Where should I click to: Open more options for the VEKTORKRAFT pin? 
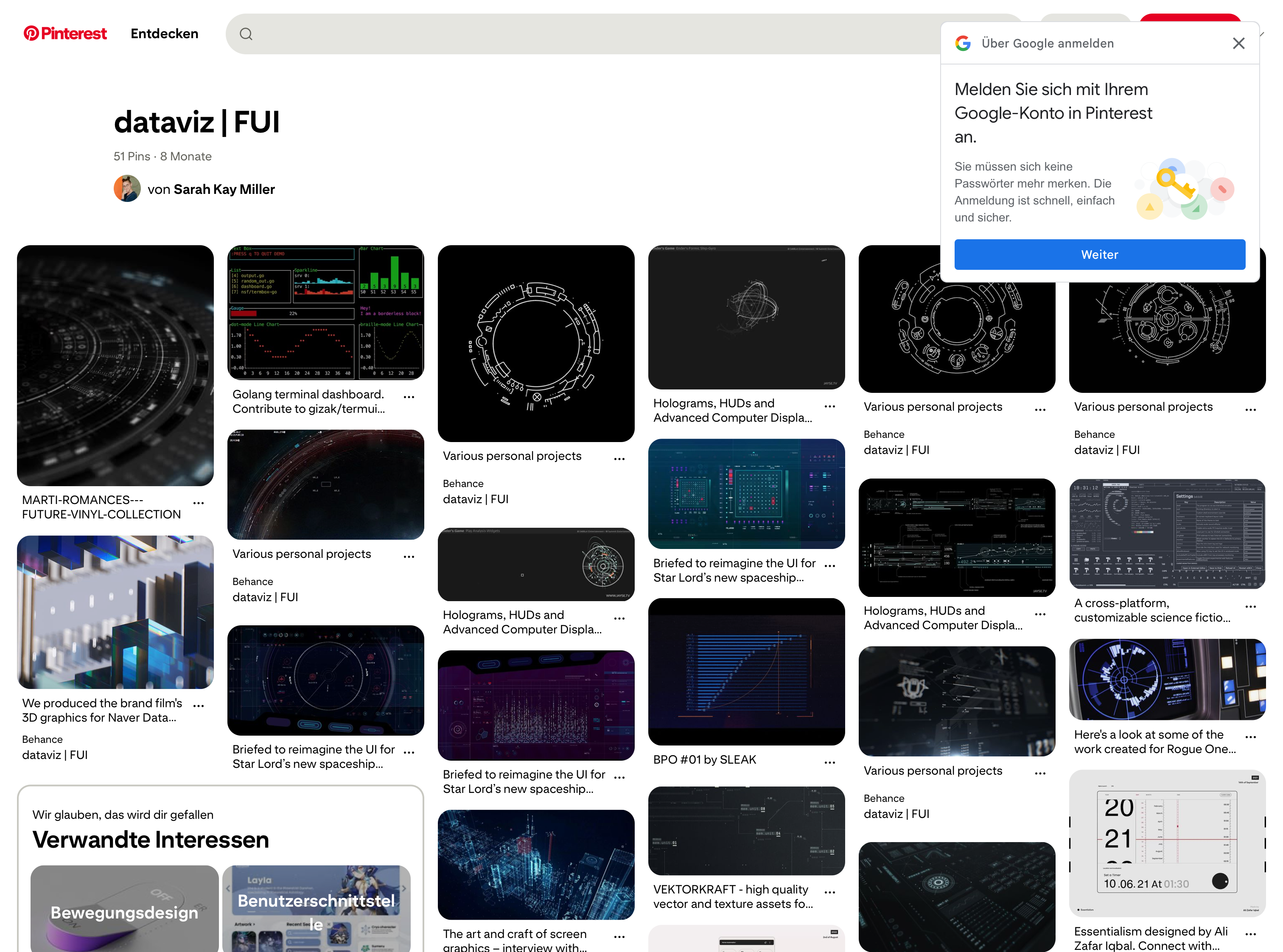point(829,892)
